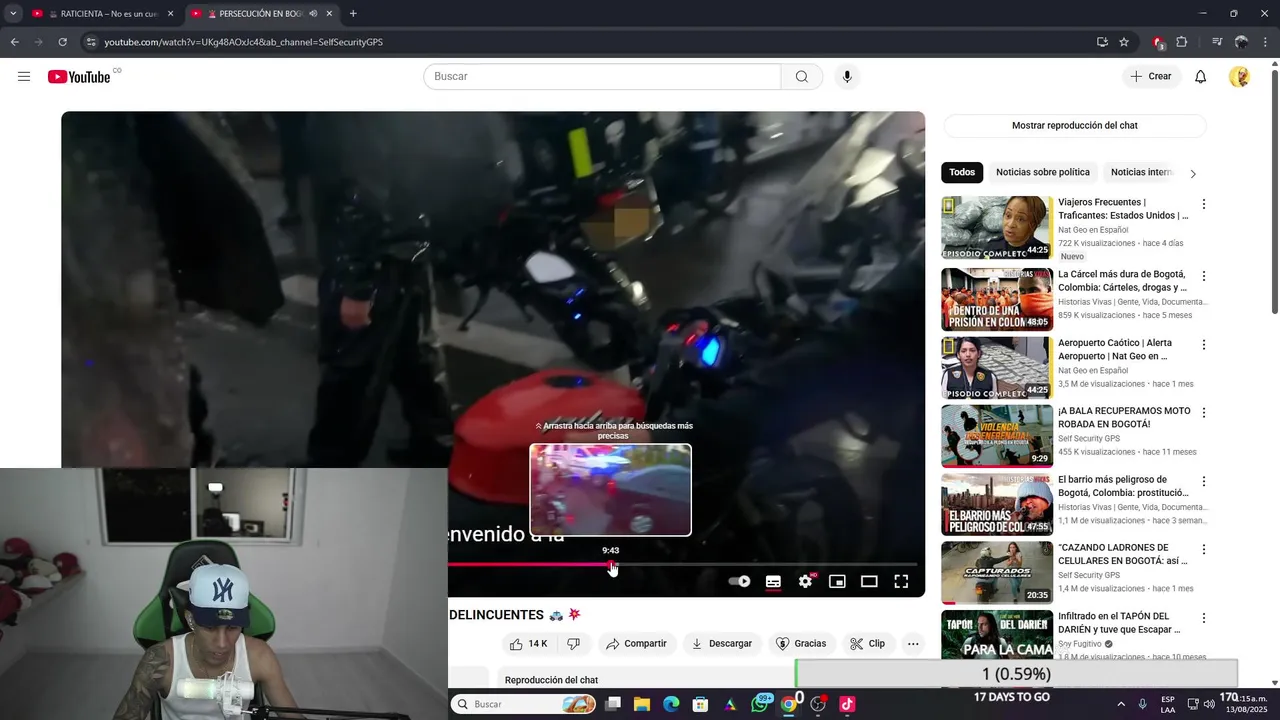Screen dimensions: 1280x720
Task: Open YouTube notifications bell
Action: (x=1200, y=77)
